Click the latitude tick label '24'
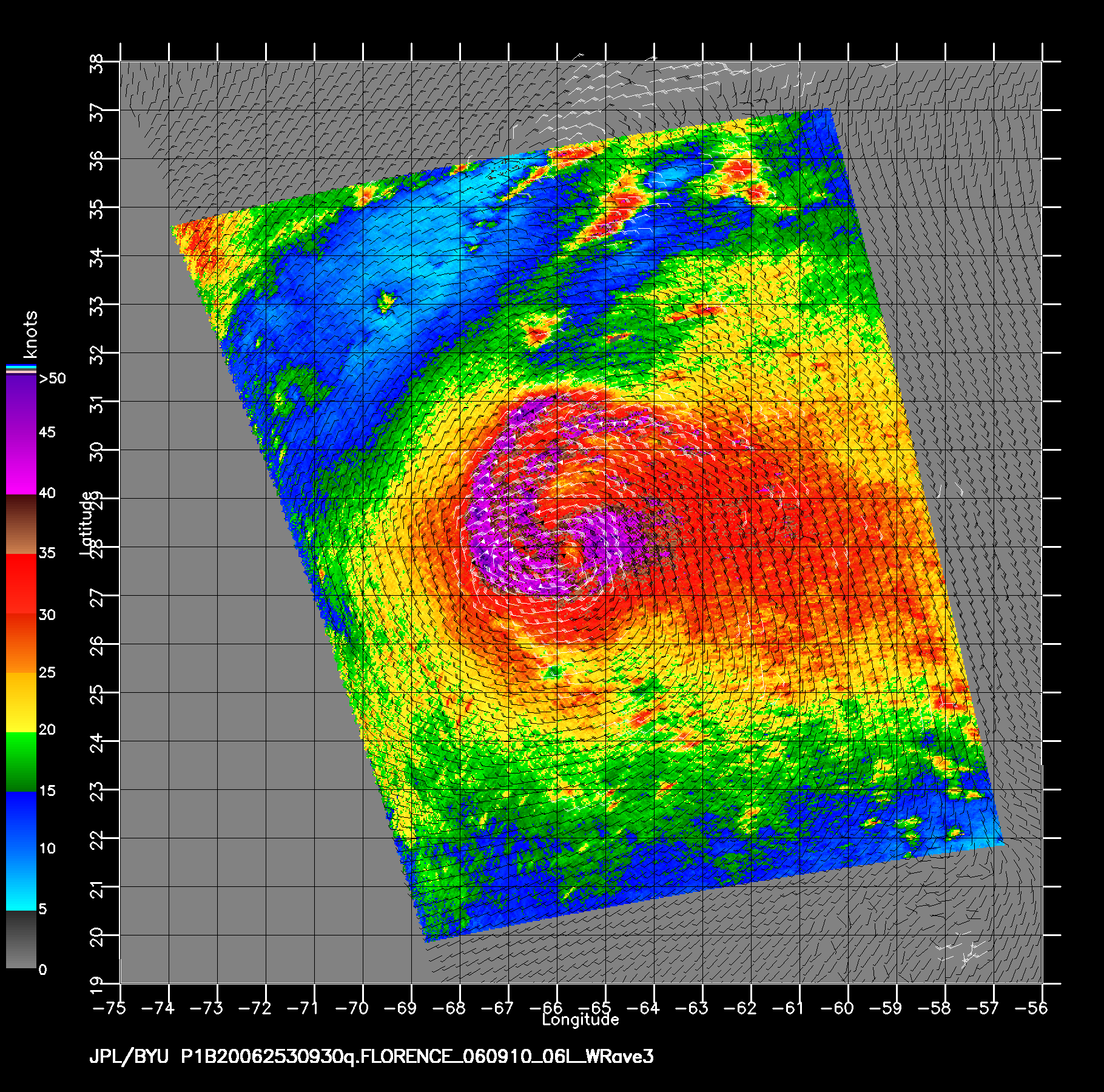Screen dimensions: 1104x1092 coord(97,743)
